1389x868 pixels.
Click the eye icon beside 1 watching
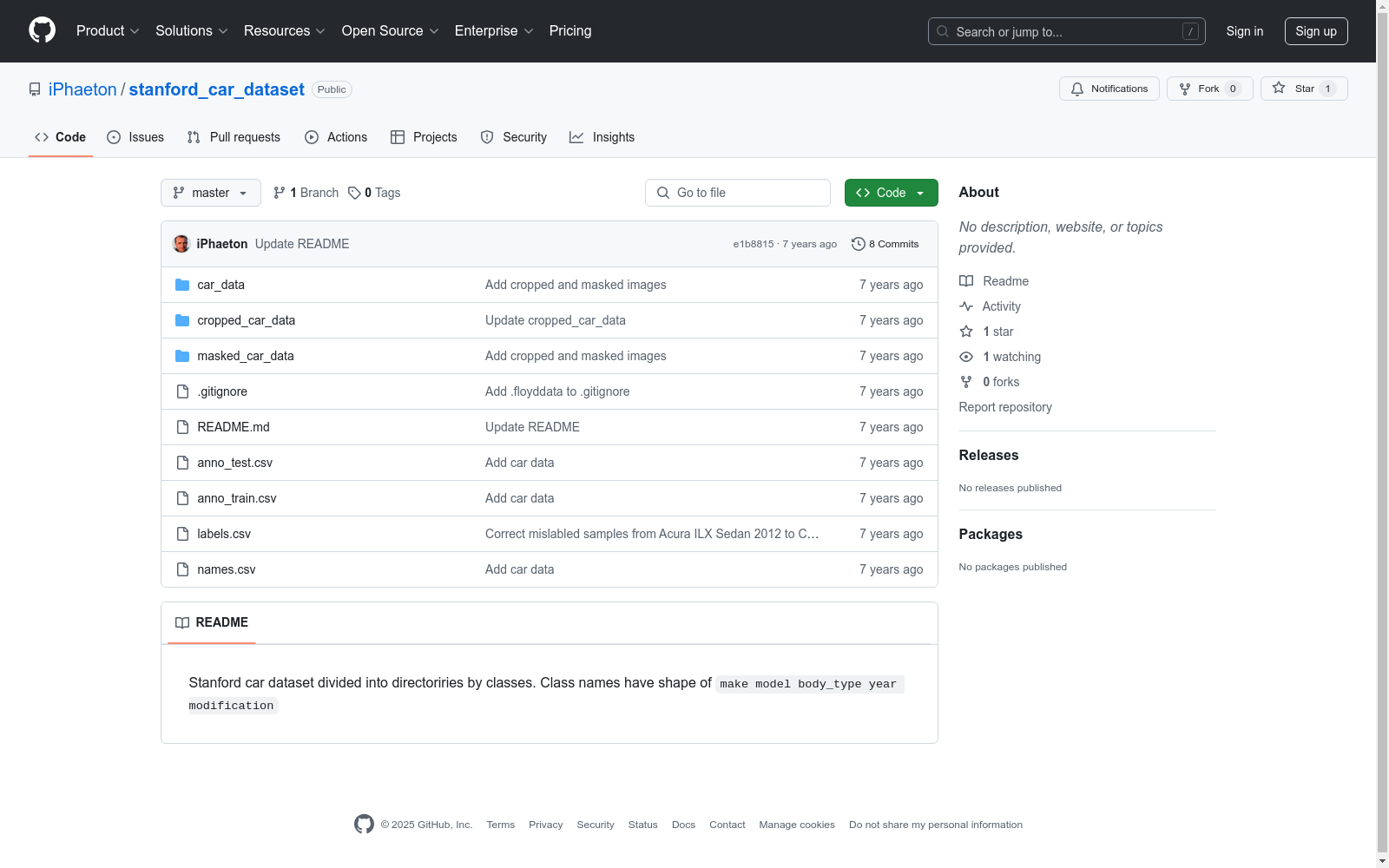(x=966, y=357)
